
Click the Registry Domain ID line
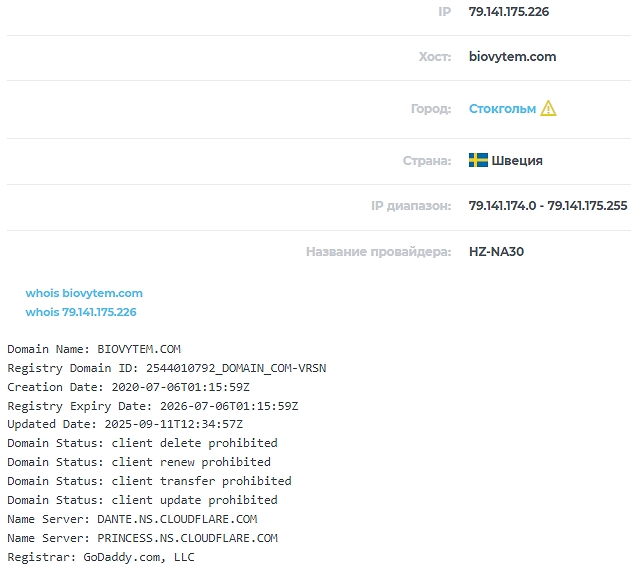[167, 368]
